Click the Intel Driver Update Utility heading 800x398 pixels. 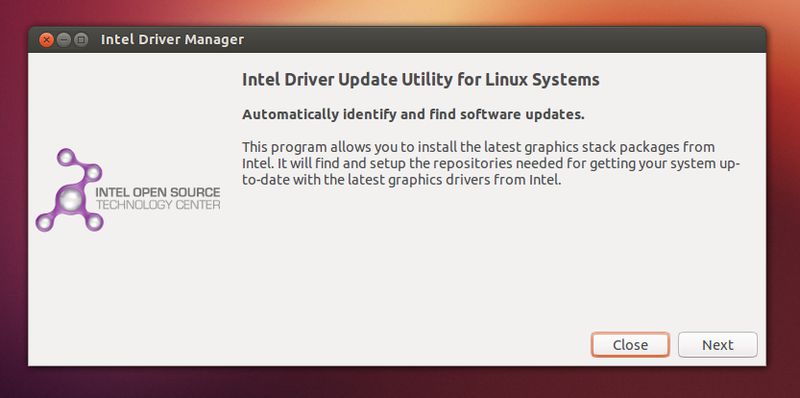coord(420,80)
